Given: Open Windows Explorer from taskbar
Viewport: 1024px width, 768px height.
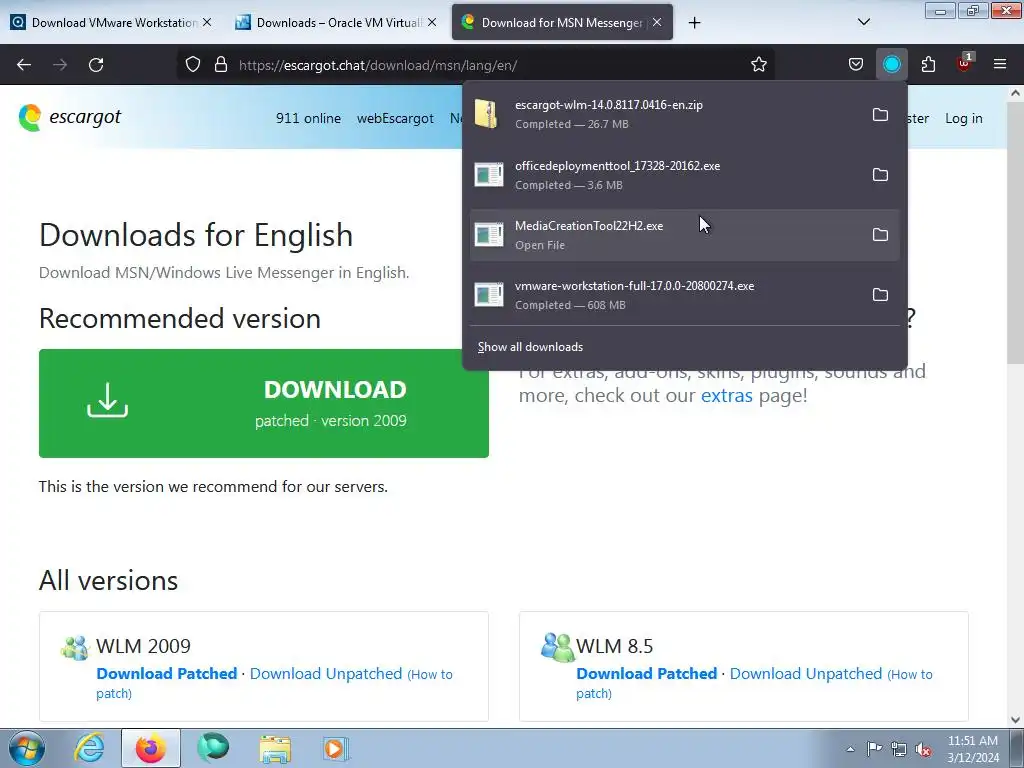Looking at the screenshot, I should (x=275, y=748).
